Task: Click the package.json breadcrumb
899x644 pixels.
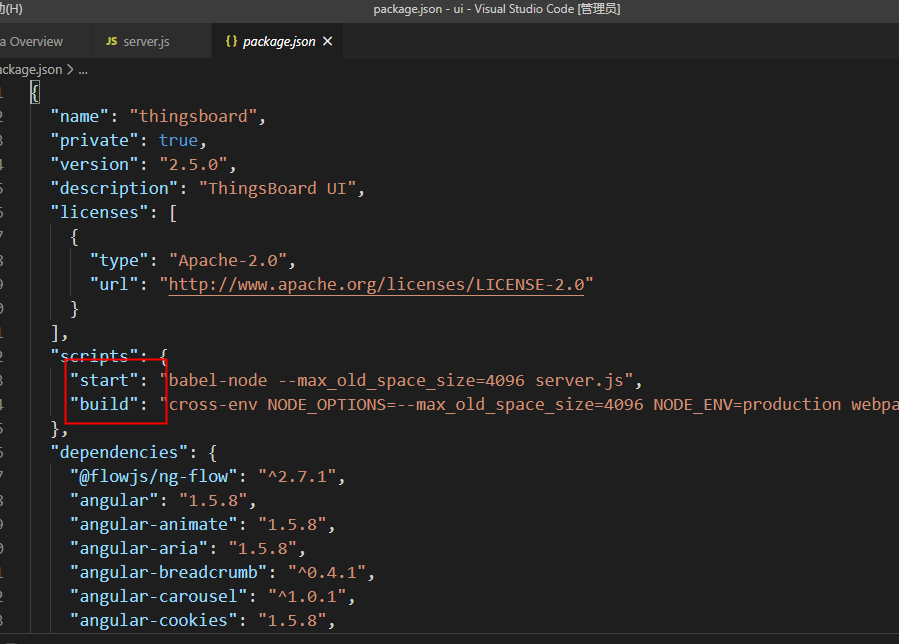Action: tap(31, 70)
